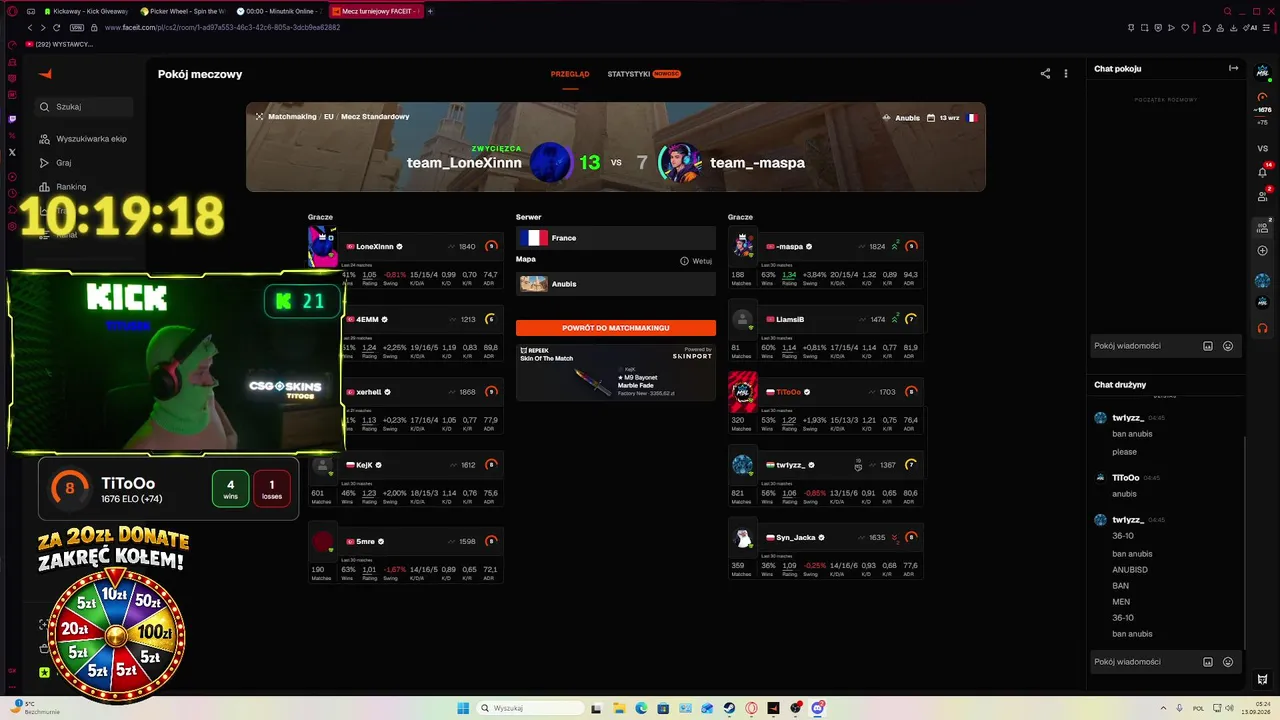Image resolution: width=1280 pixels, height=720 pixels.
Task: Open the friends list icon in the right rail
Action: [x=1263, y=196]
